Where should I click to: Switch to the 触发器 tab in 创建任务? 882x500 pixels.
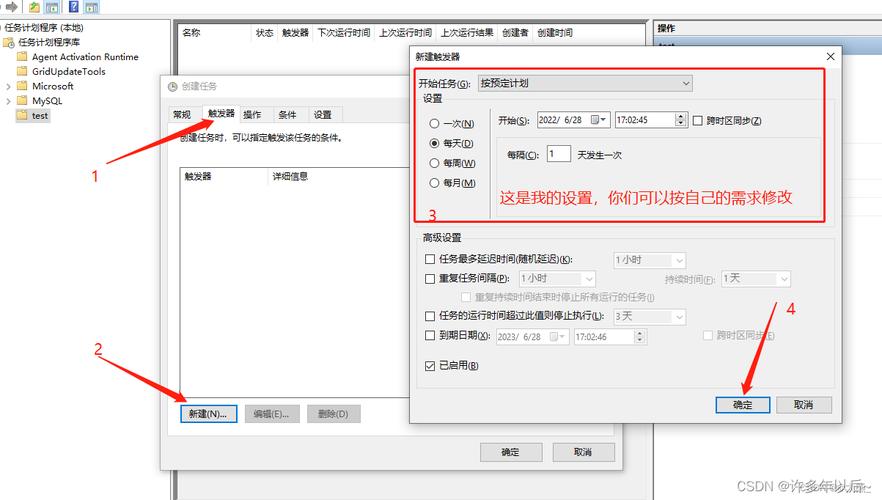[221, 113]
